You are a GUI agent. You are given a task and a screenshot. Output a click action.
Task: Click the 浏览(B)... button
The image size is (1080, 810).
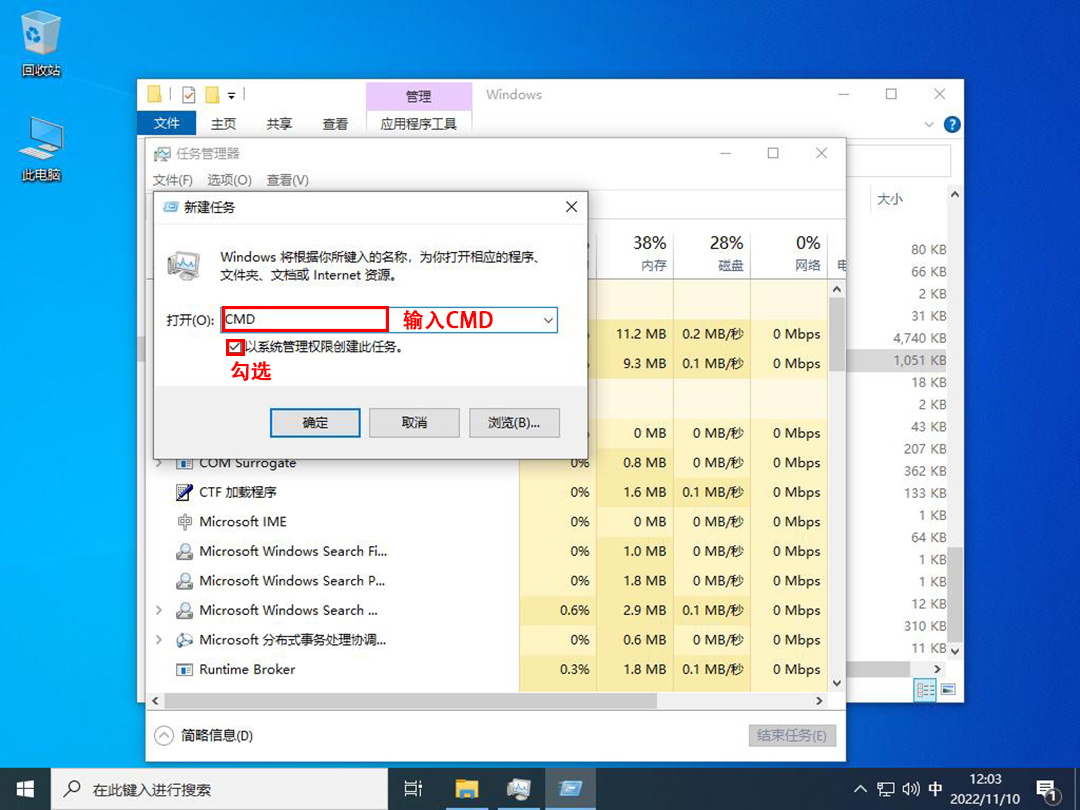click(514, 423)
